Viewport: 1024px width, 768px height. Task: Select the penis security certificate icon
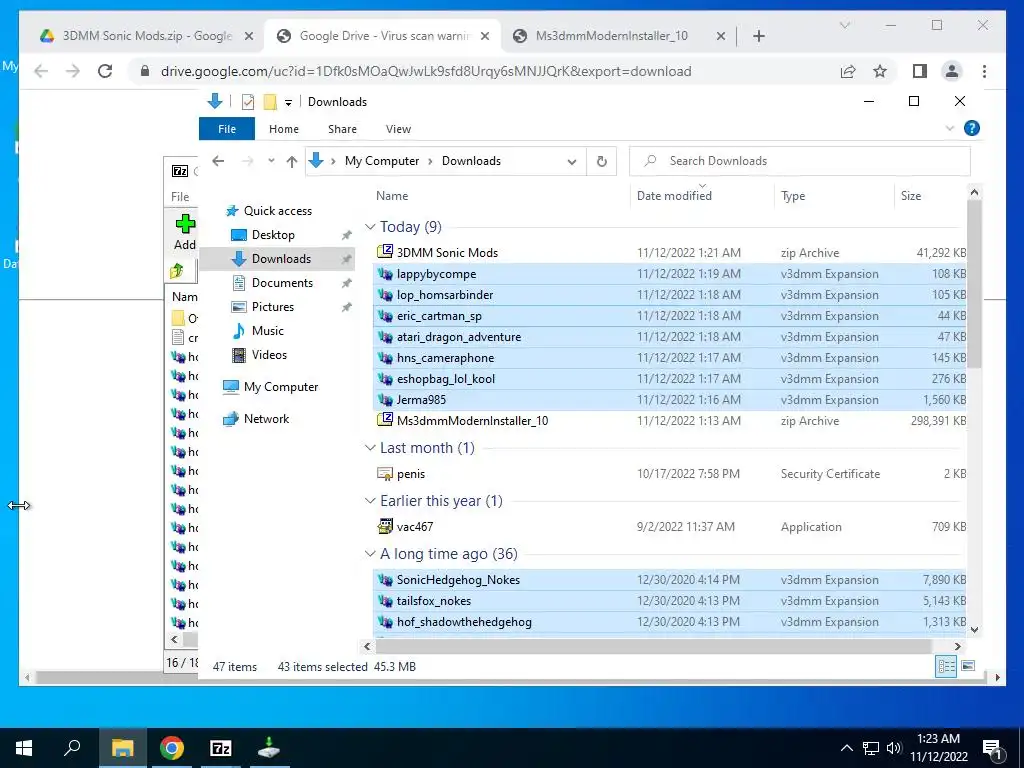pyautogui.click(x=385, y=473)
